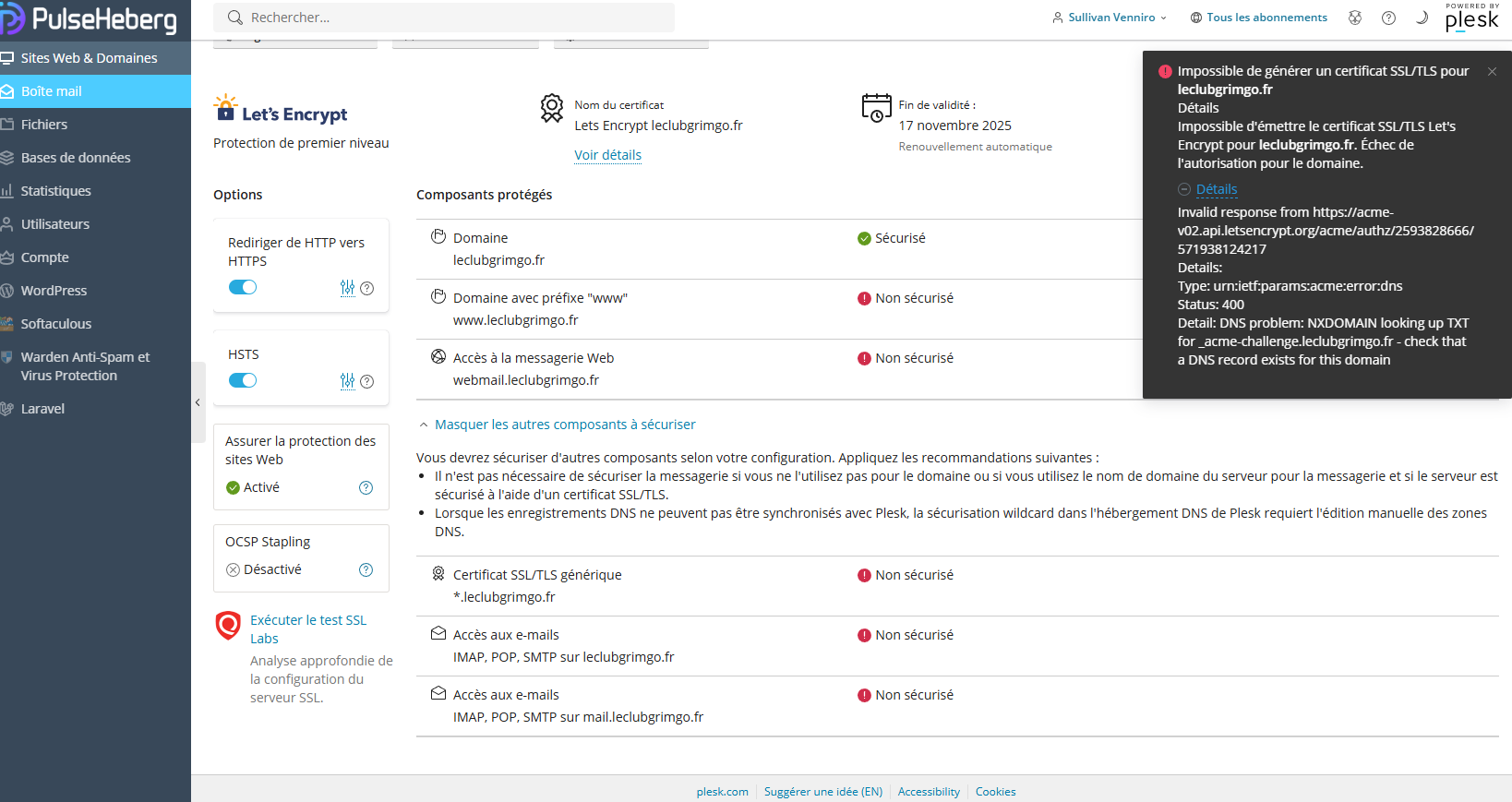Collapse the left sidebar with arrow handle
Image resolution: width=1512 pixels, height=802 pixels.
tap(198, 402)
